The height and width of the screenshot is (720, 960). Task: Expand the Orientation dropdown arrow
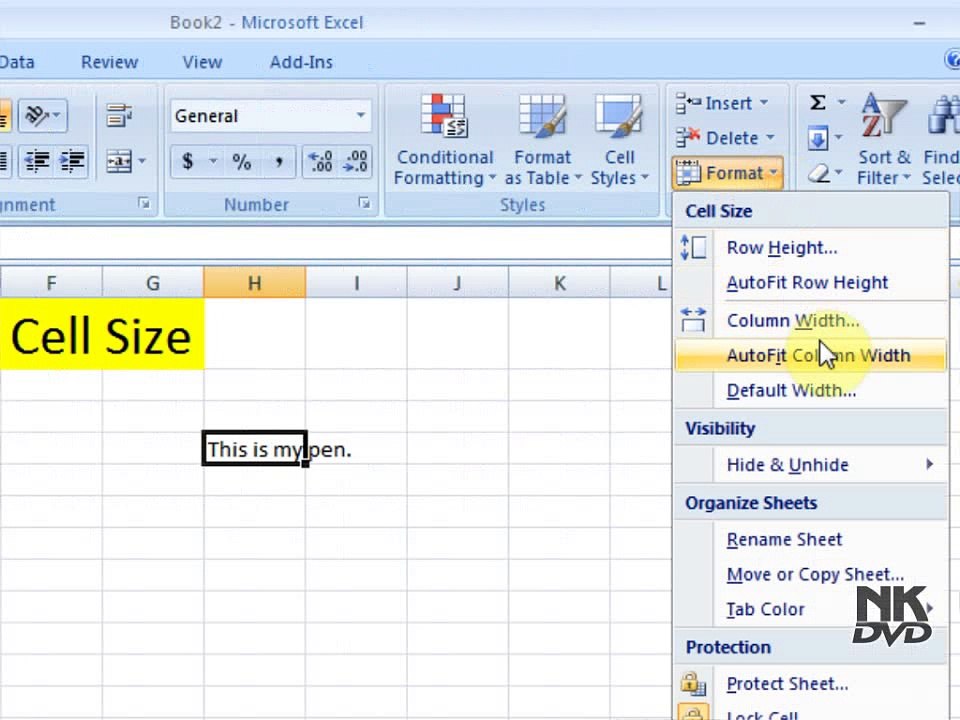click(56, 115)
